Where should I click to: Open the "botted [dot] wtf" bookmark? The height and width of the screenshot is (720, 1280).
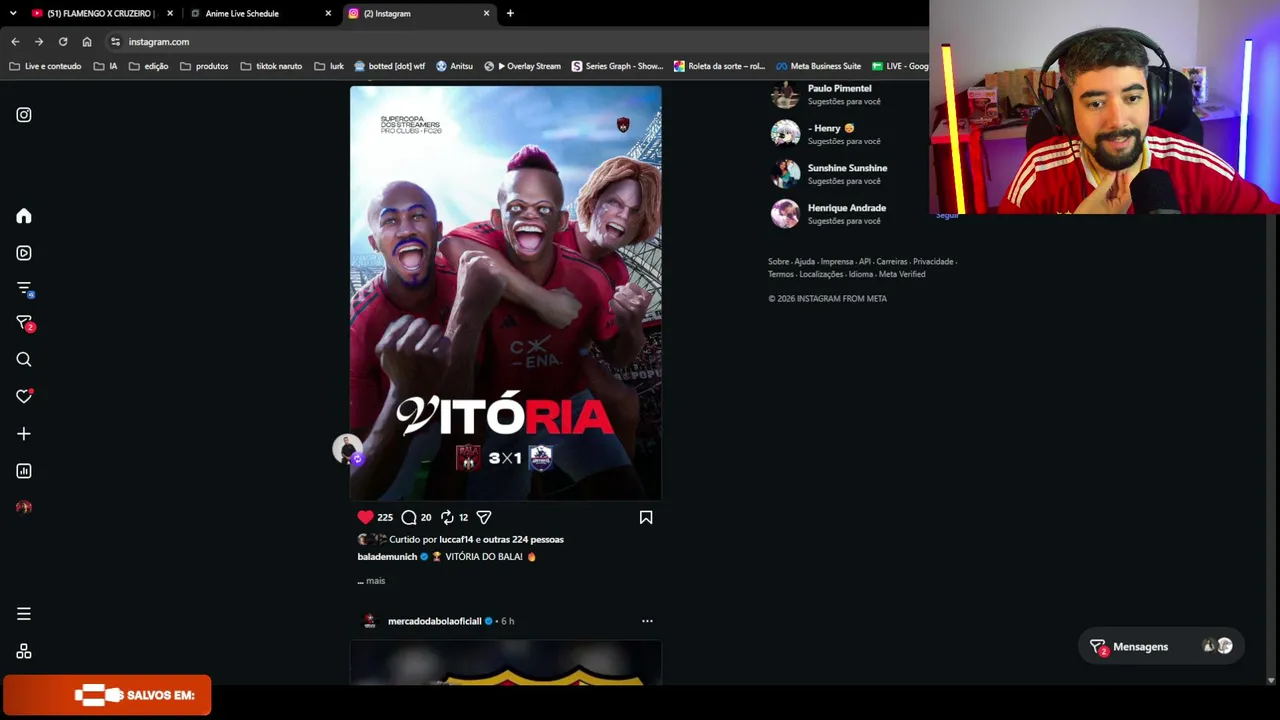(x=389, y=66)
